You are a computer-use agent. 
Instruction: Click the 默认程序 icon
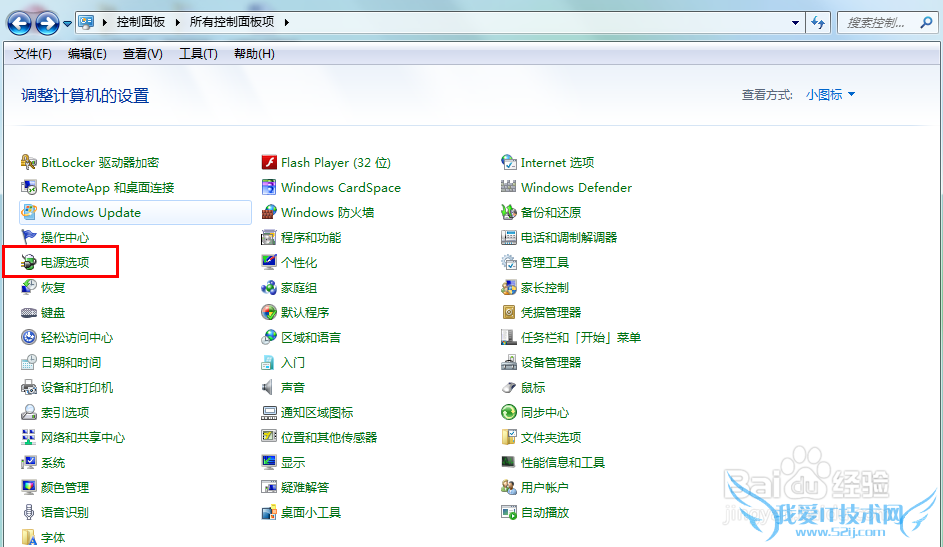(x=269, y=313)
